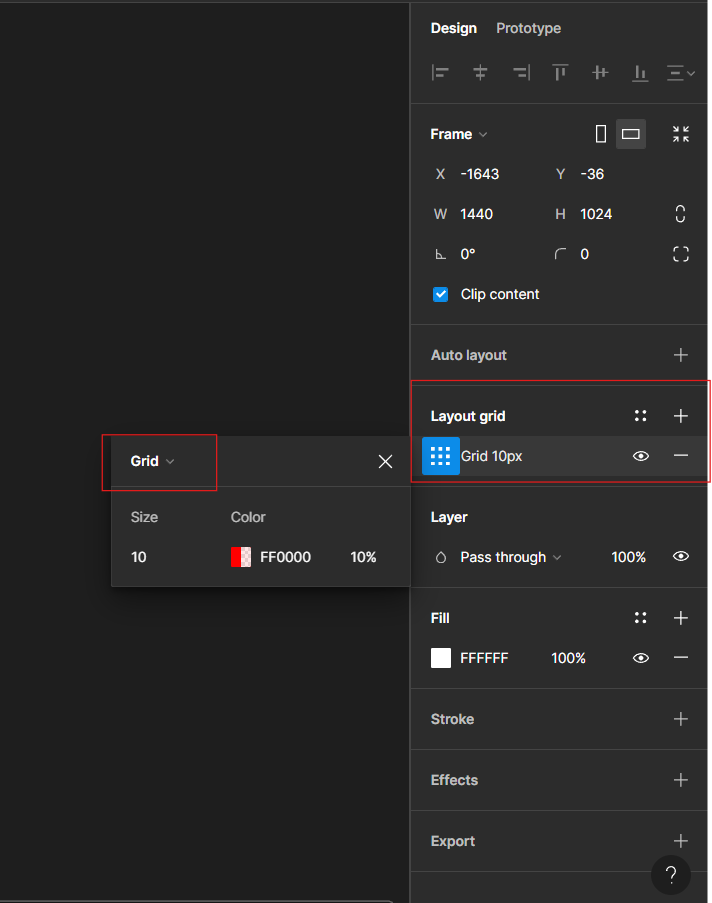Open the Grid type dropdown
The width and height of the screenshot is (712, 903).
click(153, 461)
